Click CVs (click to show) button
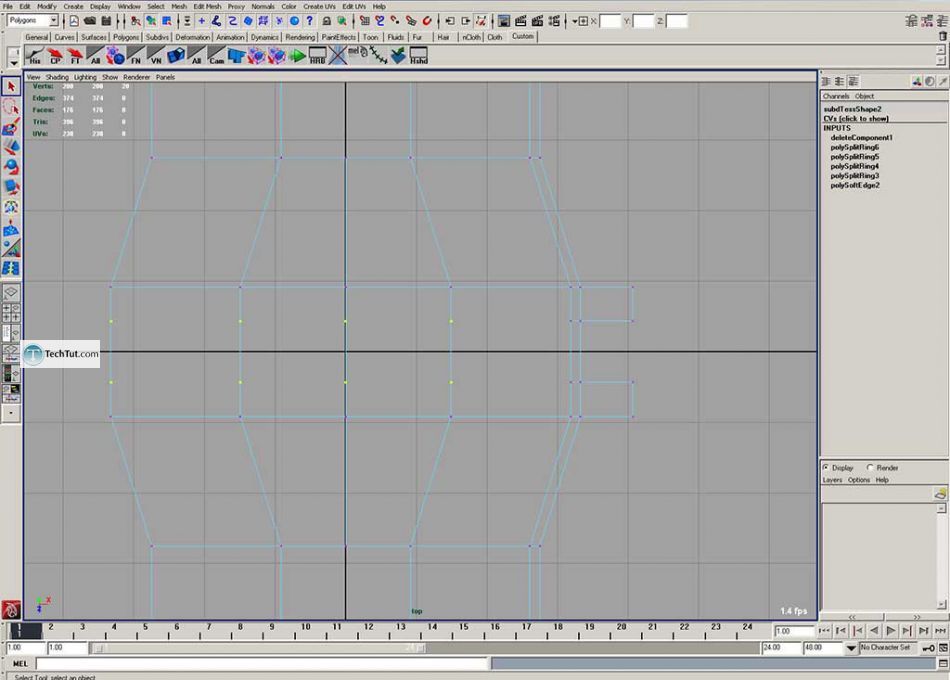Image resolution: width=950 pixels, height=680 pixels. 855,119
